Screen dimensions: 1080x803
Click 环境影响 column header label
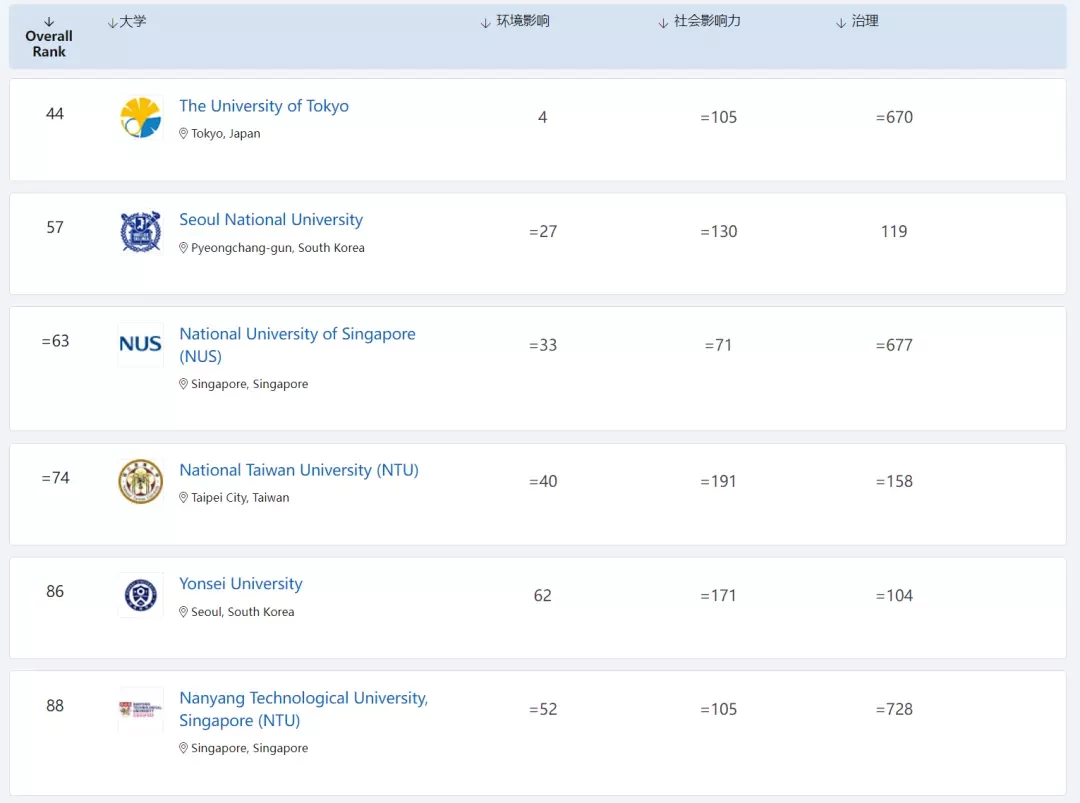(x=523, y=21)
